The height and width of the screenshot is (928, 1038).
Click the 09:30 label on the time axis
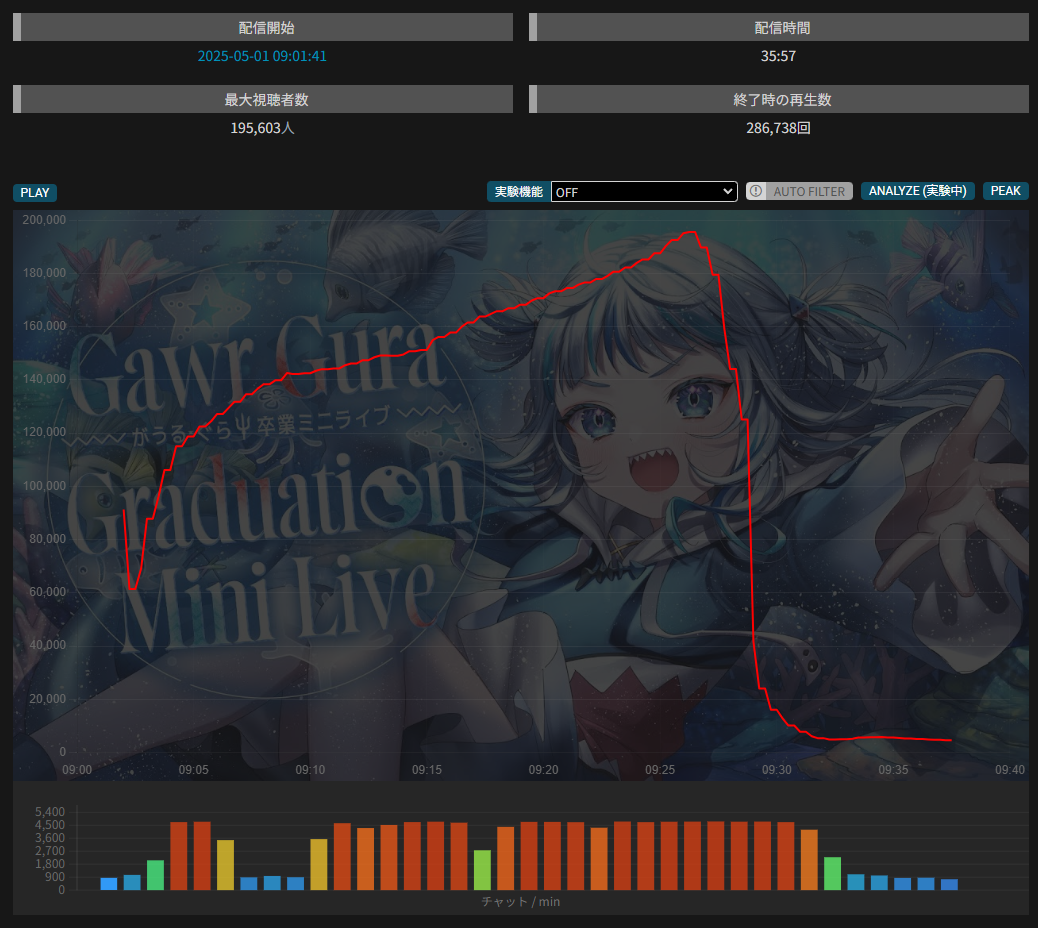[777, 770]
